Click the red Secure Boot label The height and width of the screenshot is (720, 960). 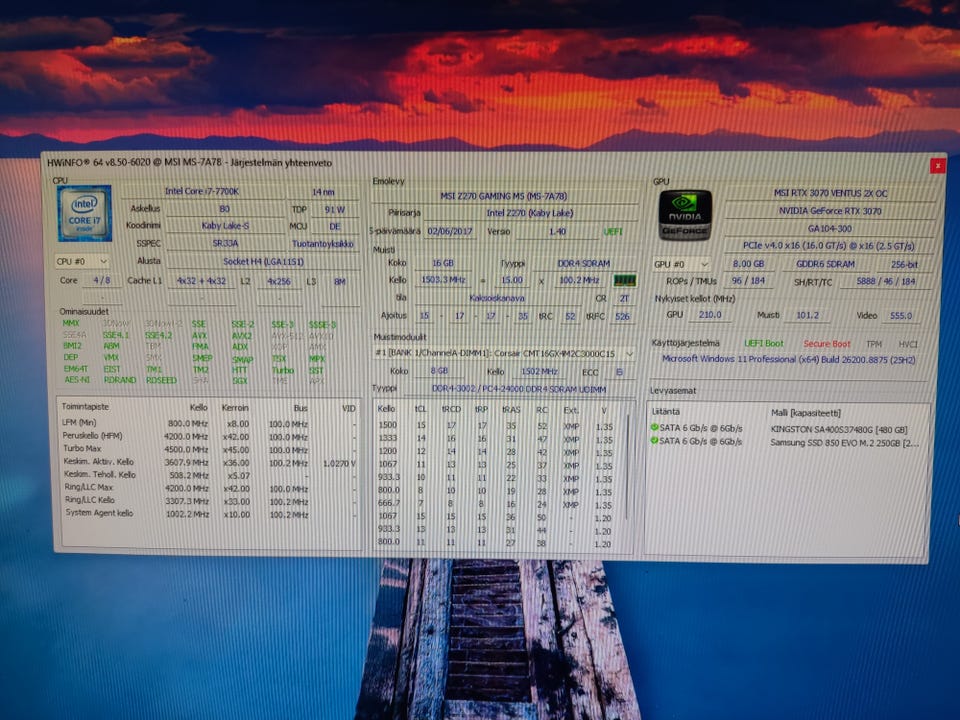point(827,344)
